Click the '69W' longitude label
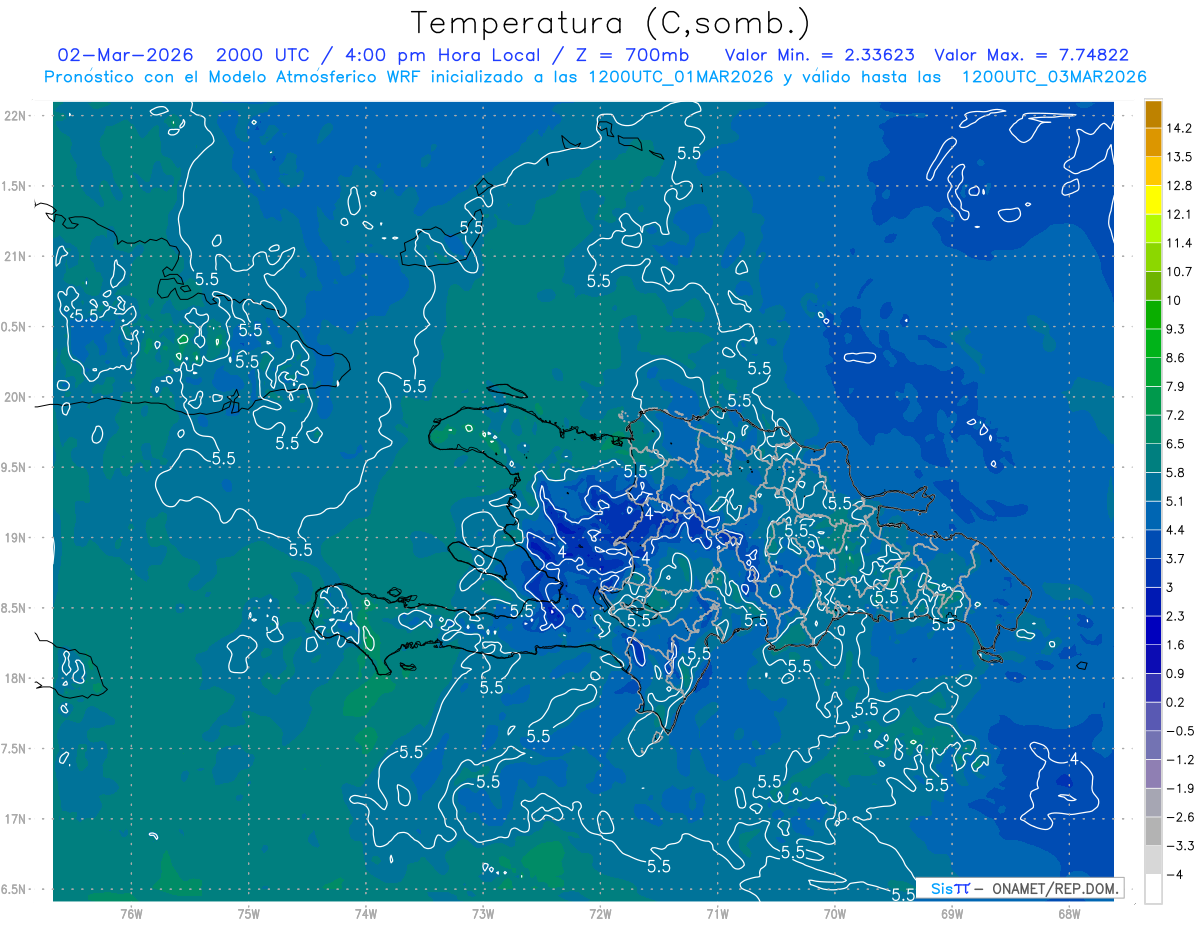 pyautogui.click(x=952, y=912)
